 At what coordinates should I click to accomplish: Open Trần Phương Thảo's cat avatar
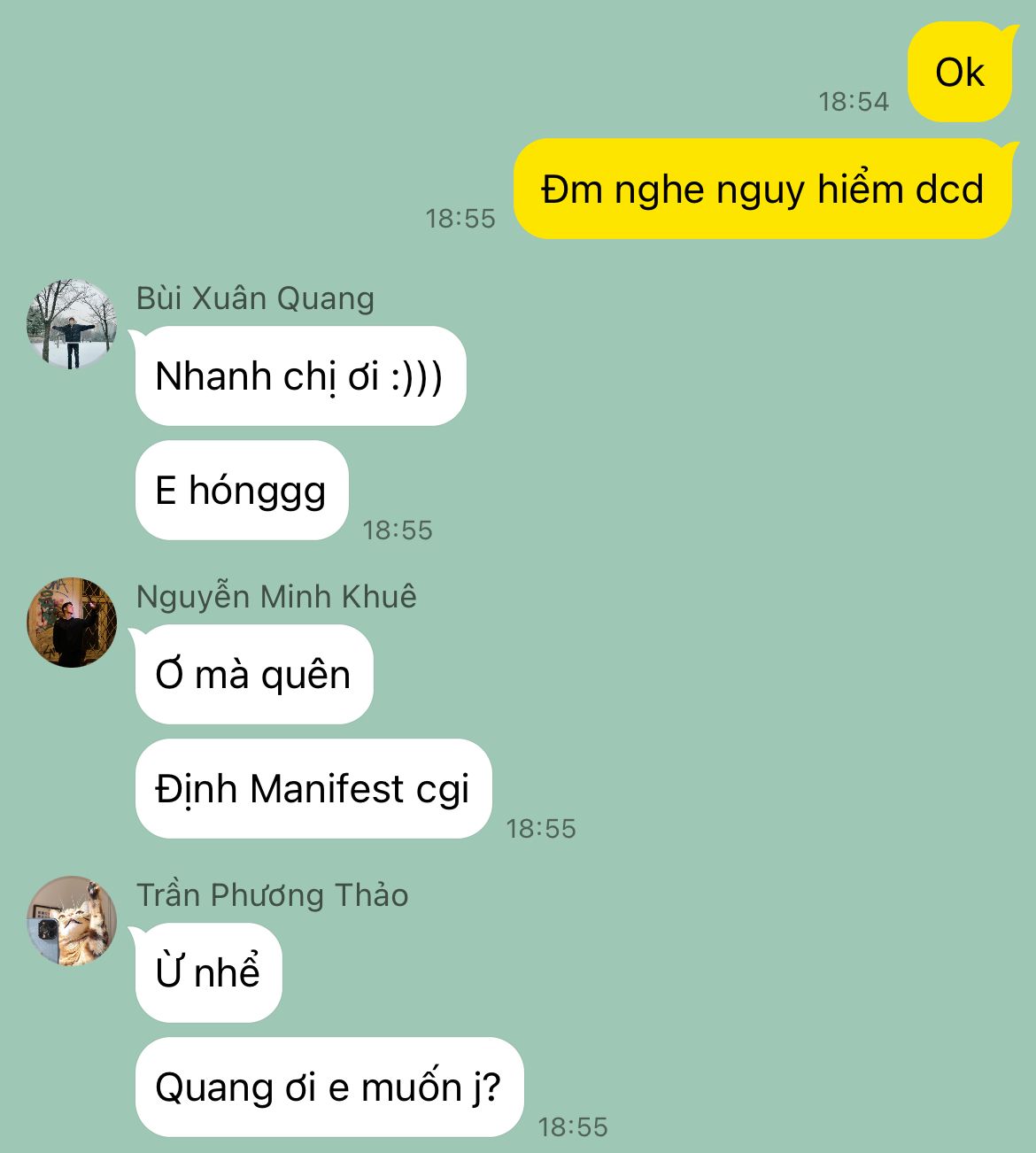[72, 921]
